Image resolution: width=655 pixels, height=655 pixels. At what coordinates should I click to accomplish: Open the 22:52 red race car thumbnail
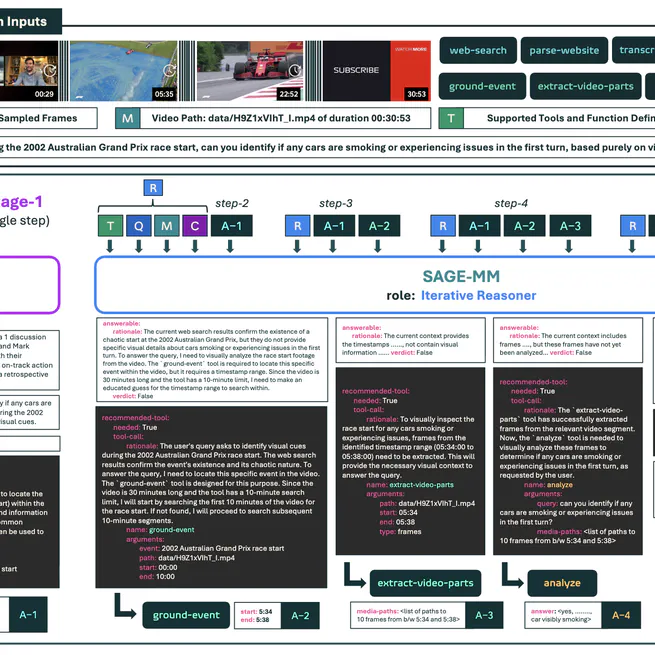coord(250,71)
